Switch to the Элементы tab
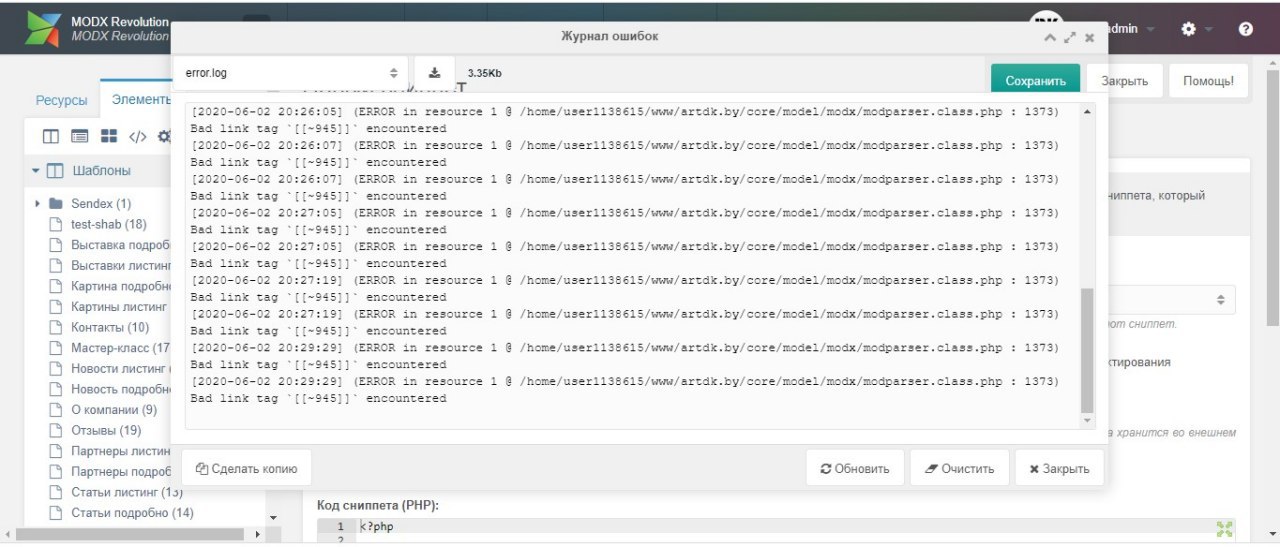 140,100
